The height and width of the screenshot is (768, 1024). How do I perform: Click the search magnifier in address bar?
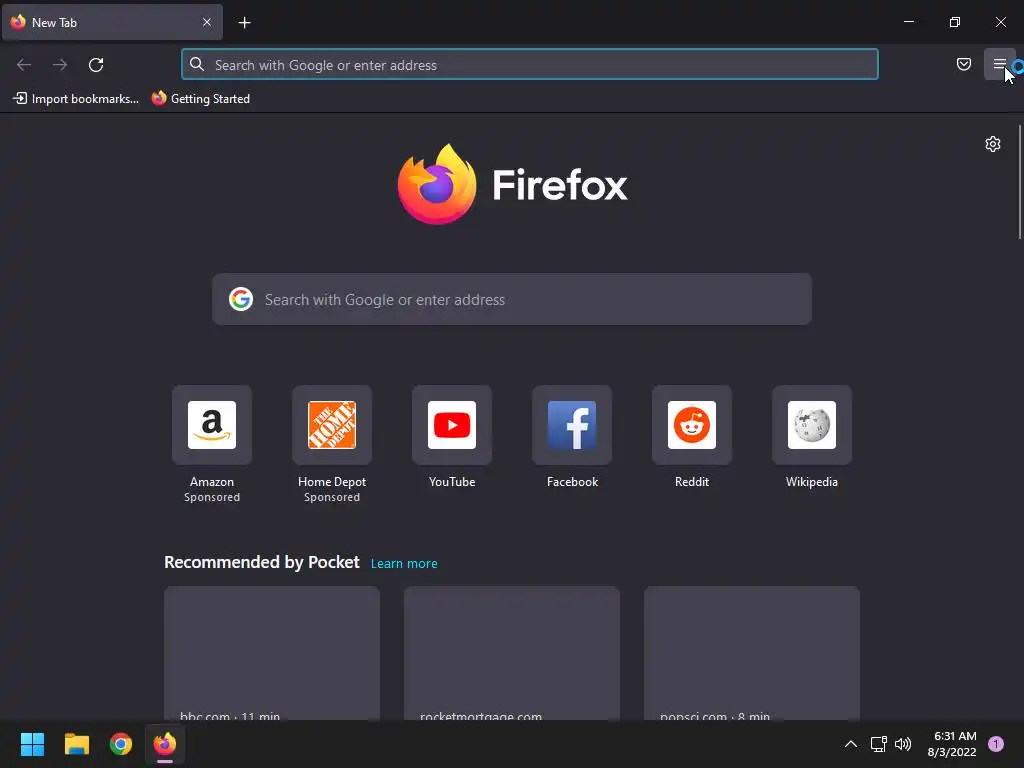click(197, 64)
